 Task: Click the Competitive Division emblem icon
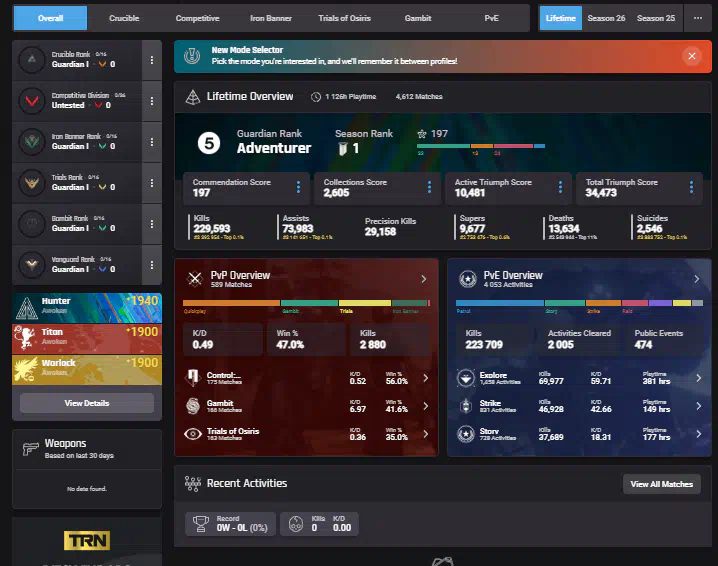(x=32, y=100)
